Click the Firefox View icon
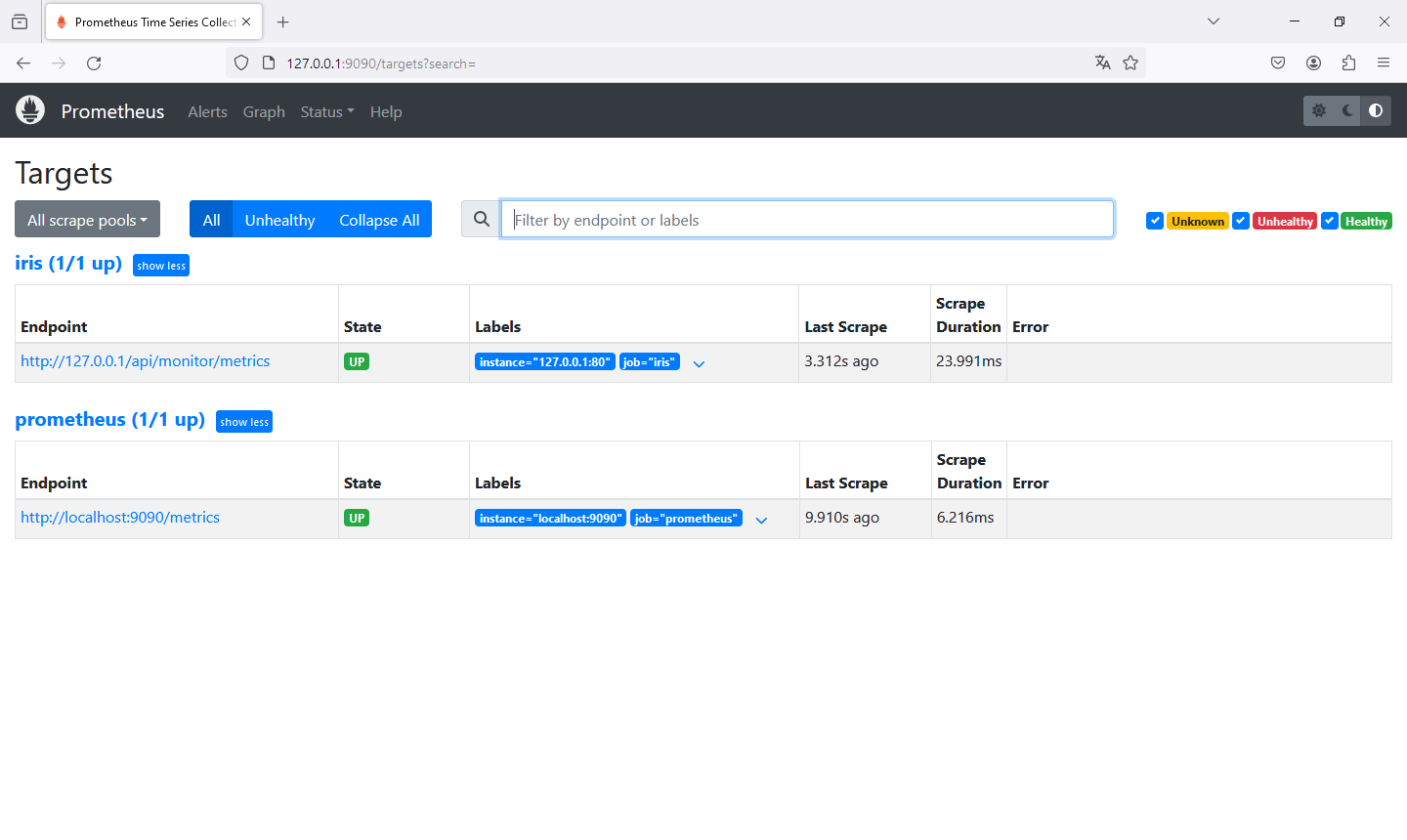The height and width of the screenshot is (840, 1407). click(x=20, y=21)
